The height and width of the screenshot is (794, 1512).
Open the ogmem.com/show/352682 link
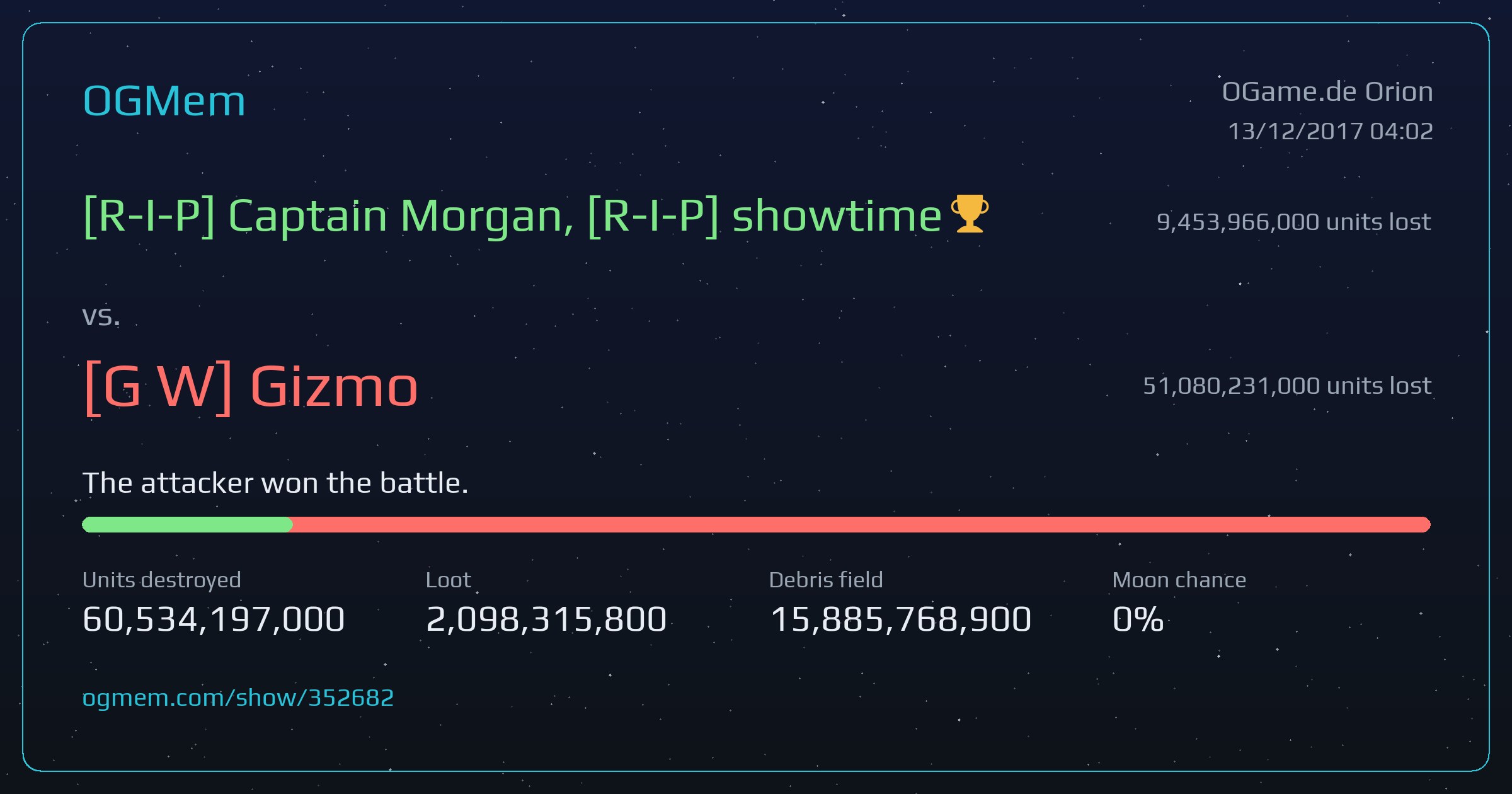[x=238, y=698]
